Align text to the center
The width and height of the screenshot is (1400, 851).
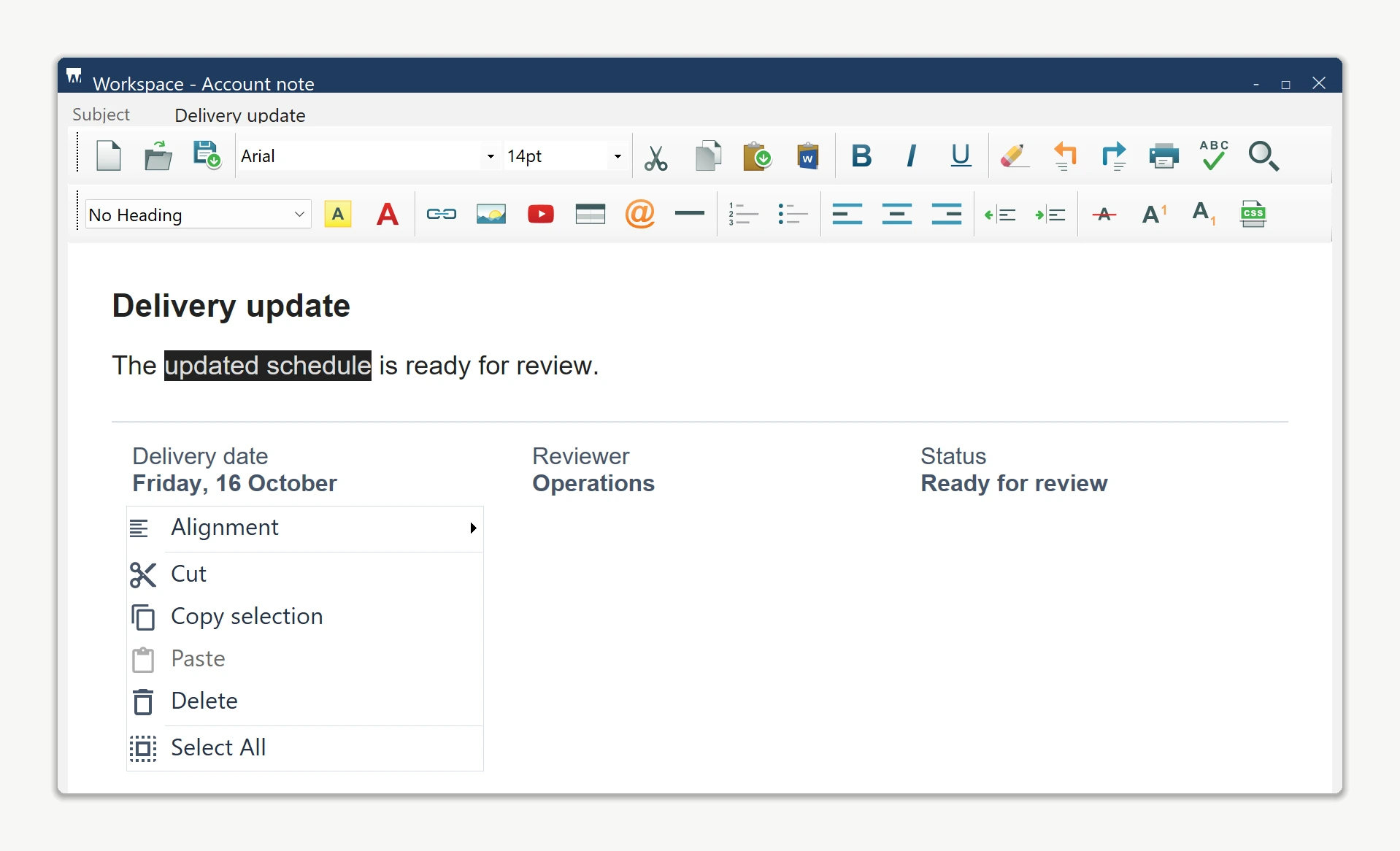click(896, 214)
